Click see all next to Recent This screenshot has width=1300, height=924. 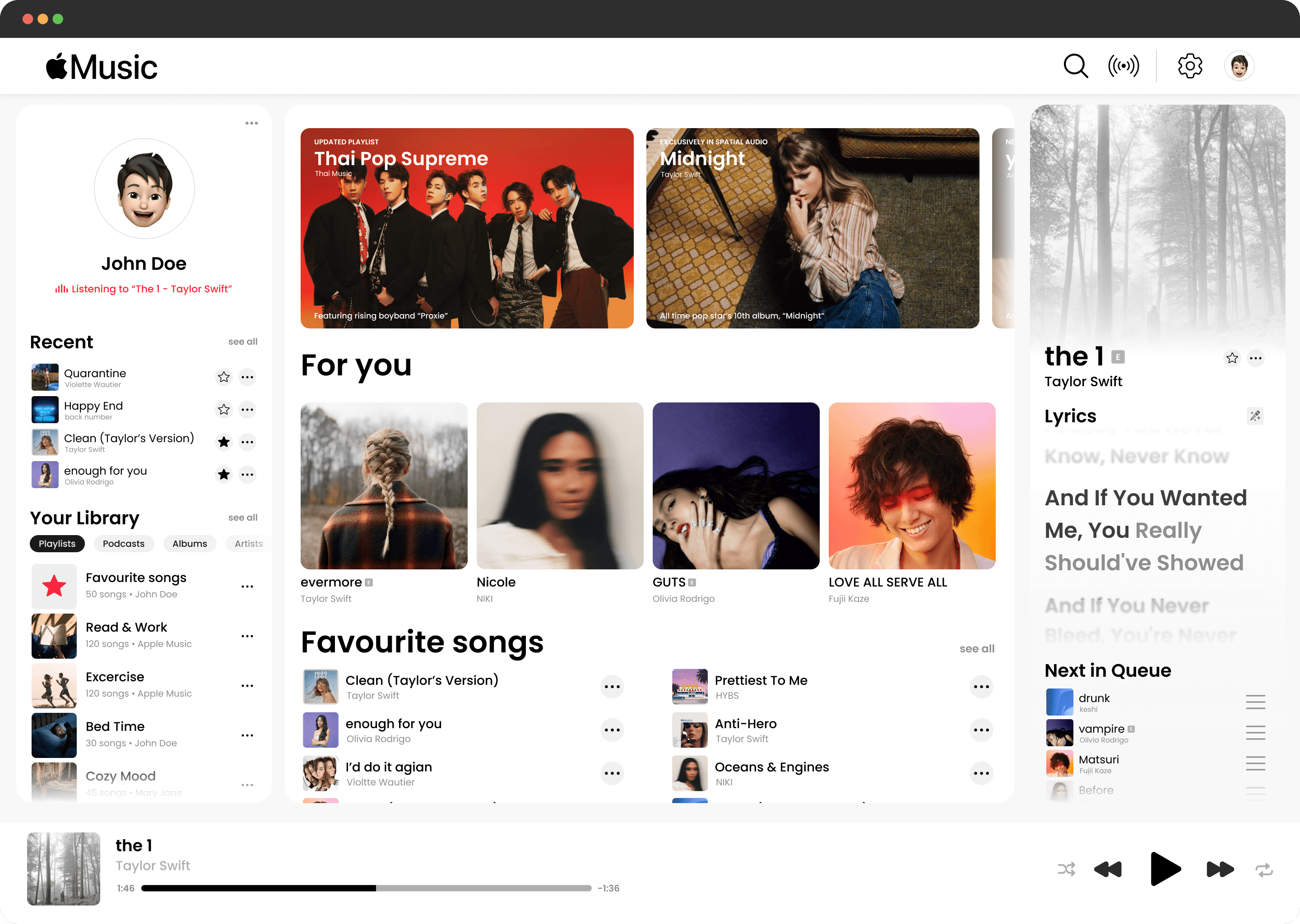click(x=242, y=342)
